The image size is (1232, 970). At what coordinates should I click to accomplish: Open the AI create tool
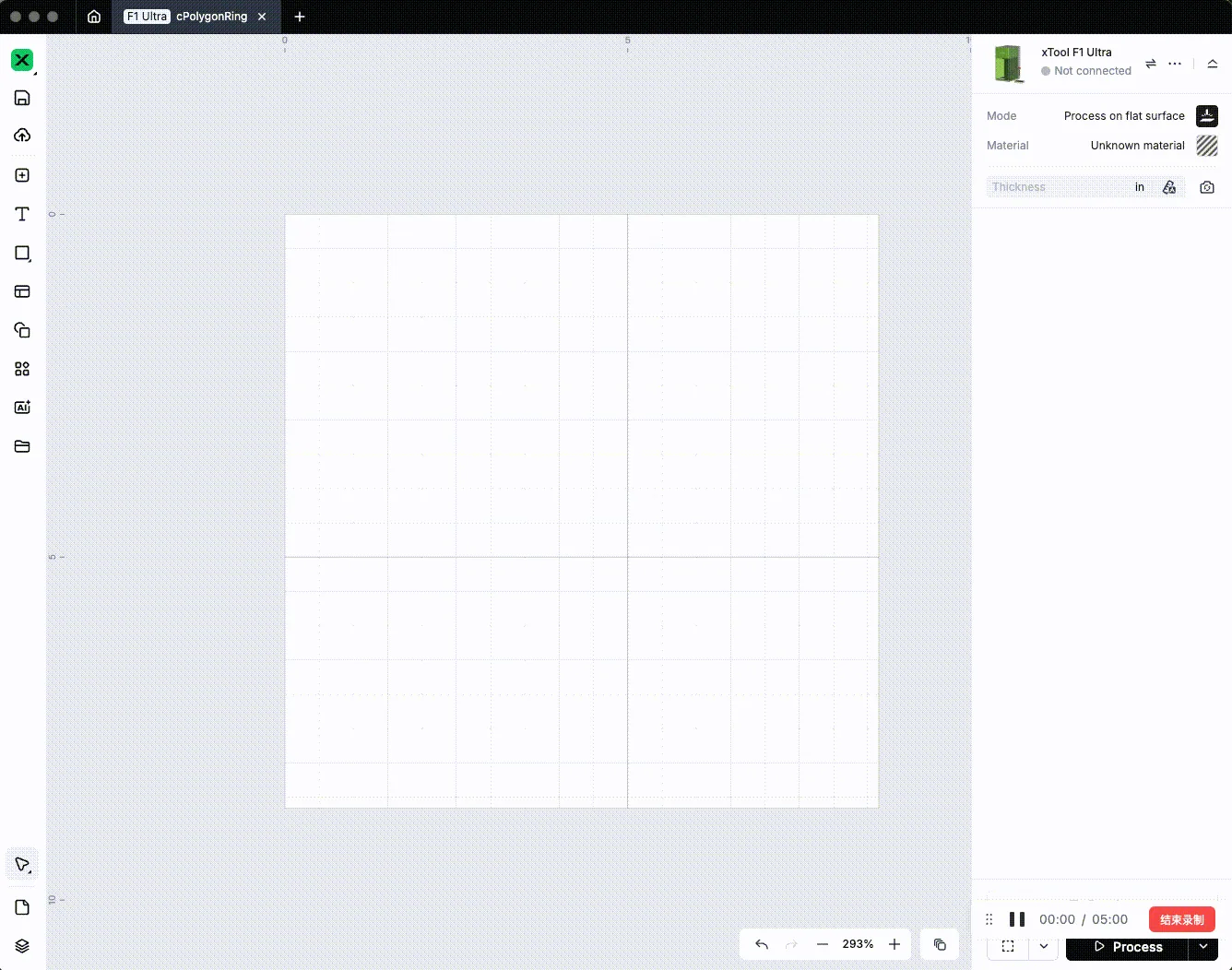(x=22, y=408)
